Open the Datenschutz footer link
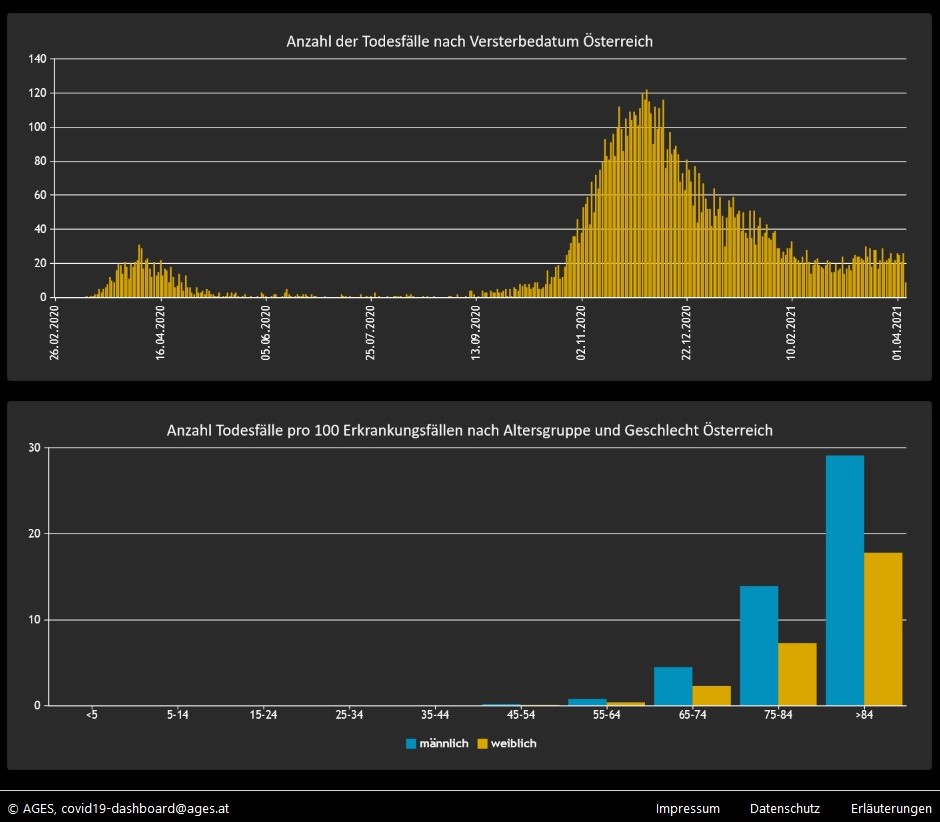This screenshot has width=940, height=822. (x=784, y=808)
